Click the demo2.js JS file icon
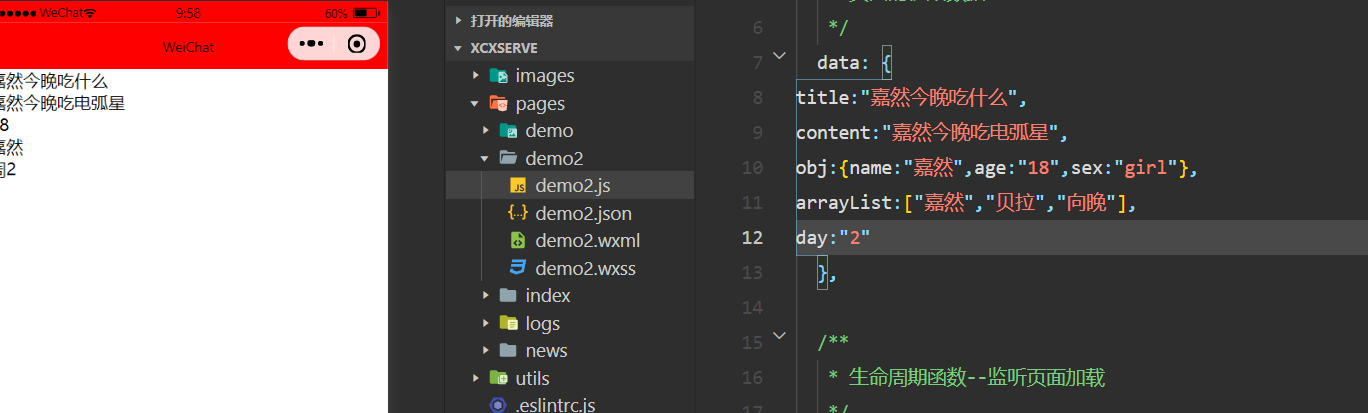Image resolution: width=1368 pixels, height=413 pixels. coord(518,186)
